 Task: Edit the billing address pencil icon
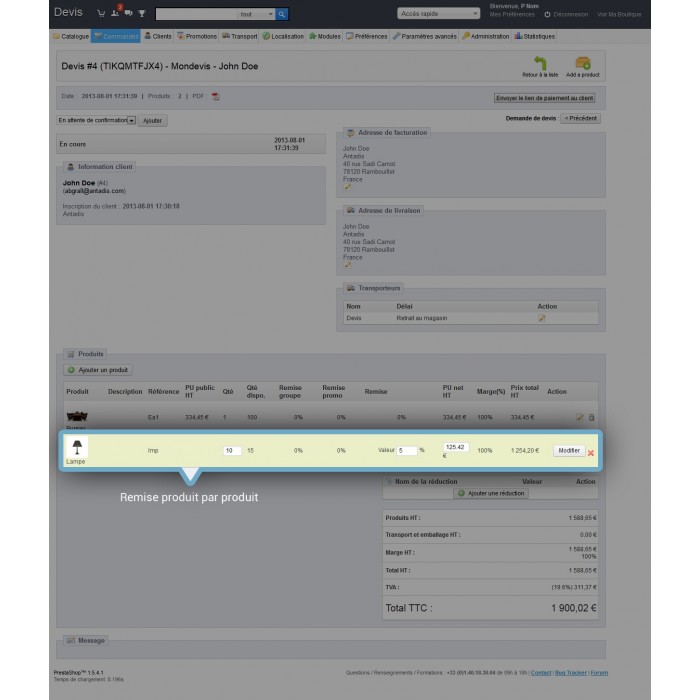click(x=348, y=186)
